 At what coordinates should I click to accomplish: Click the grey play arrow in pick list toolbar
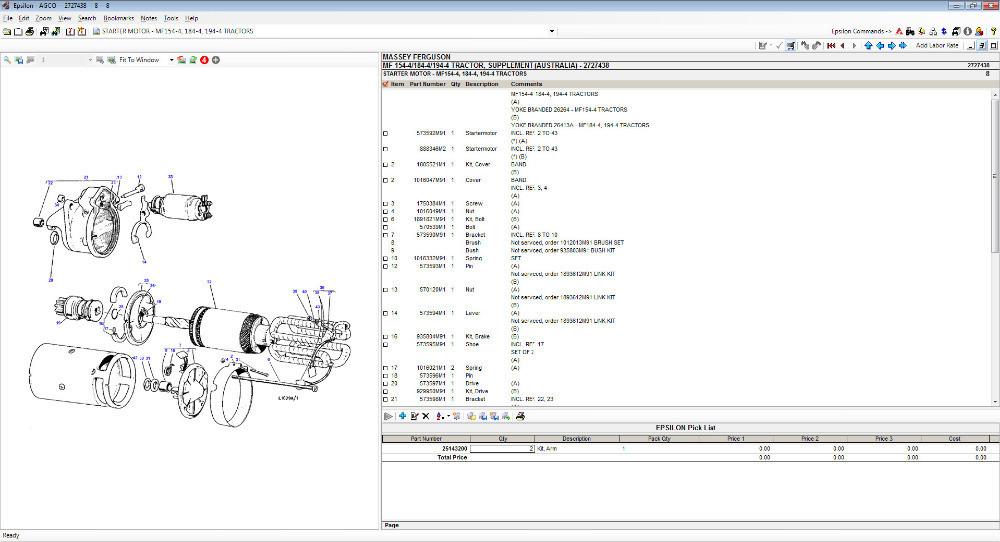(x=388, y=416)
